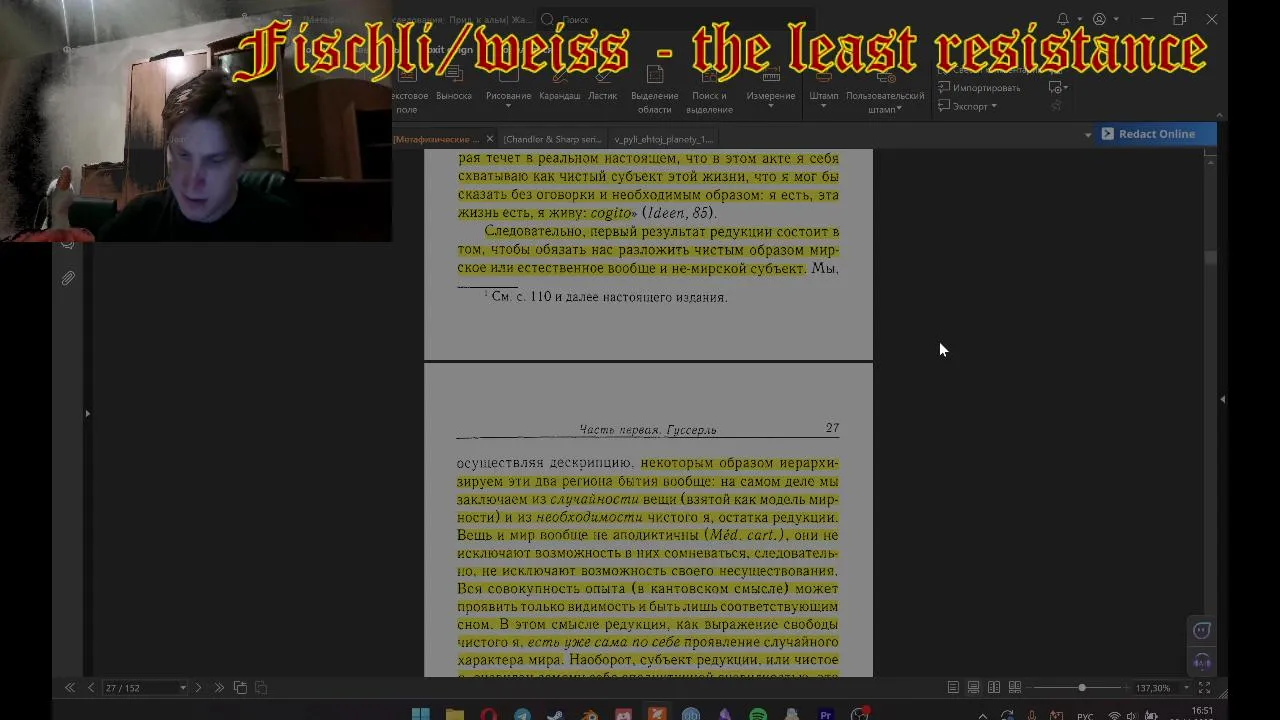Switch to single page view
This screenshot has width=1280, height=720.
click(953, 687)
